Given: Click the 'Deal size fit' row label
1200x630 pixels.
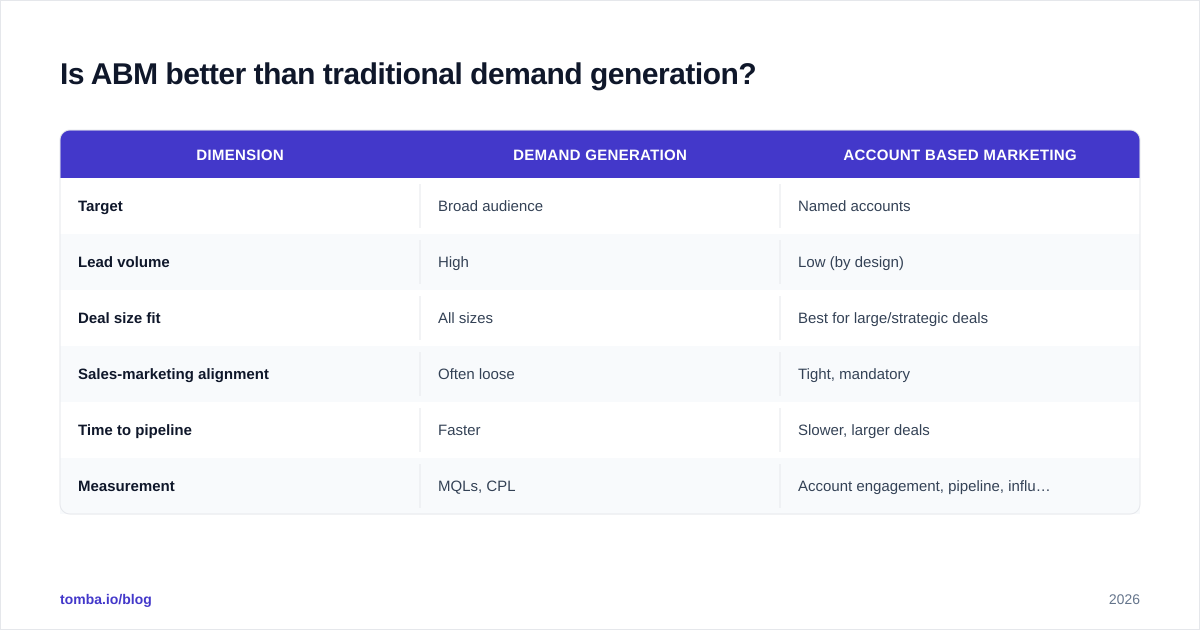Looking at the screenshot, I should pyautogui.click(x=119, y=318).
